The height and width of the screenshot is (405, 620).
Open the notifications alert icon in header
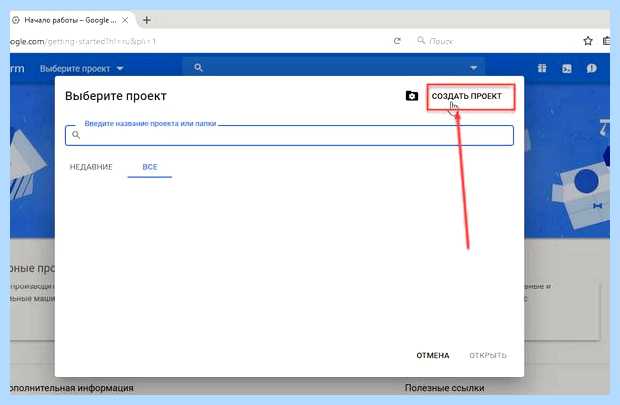[592, 68]
